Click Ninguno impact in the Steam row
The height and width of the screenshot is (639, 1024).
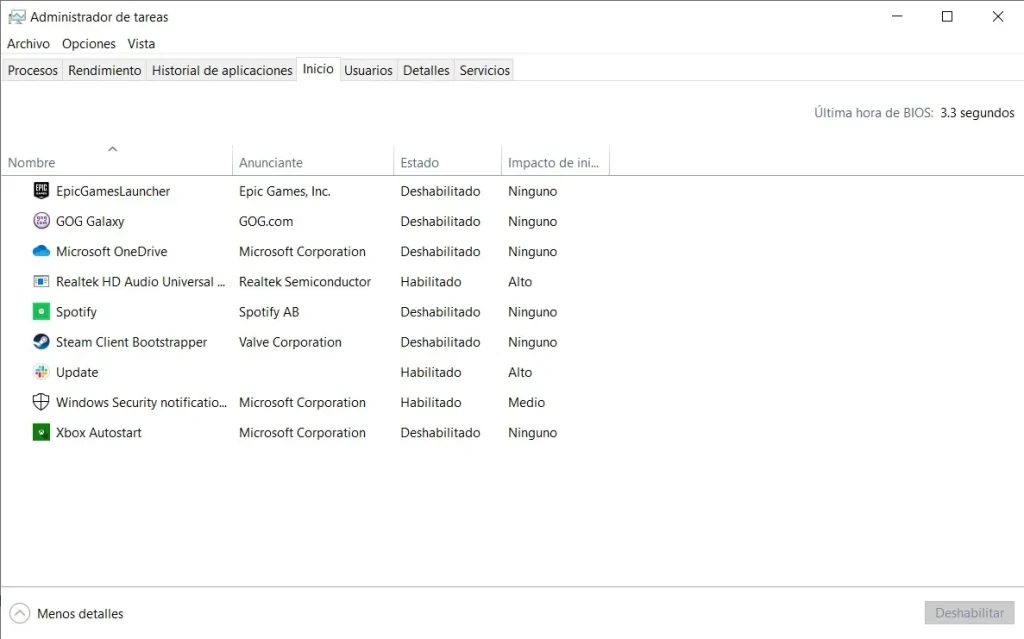point(532,342)
